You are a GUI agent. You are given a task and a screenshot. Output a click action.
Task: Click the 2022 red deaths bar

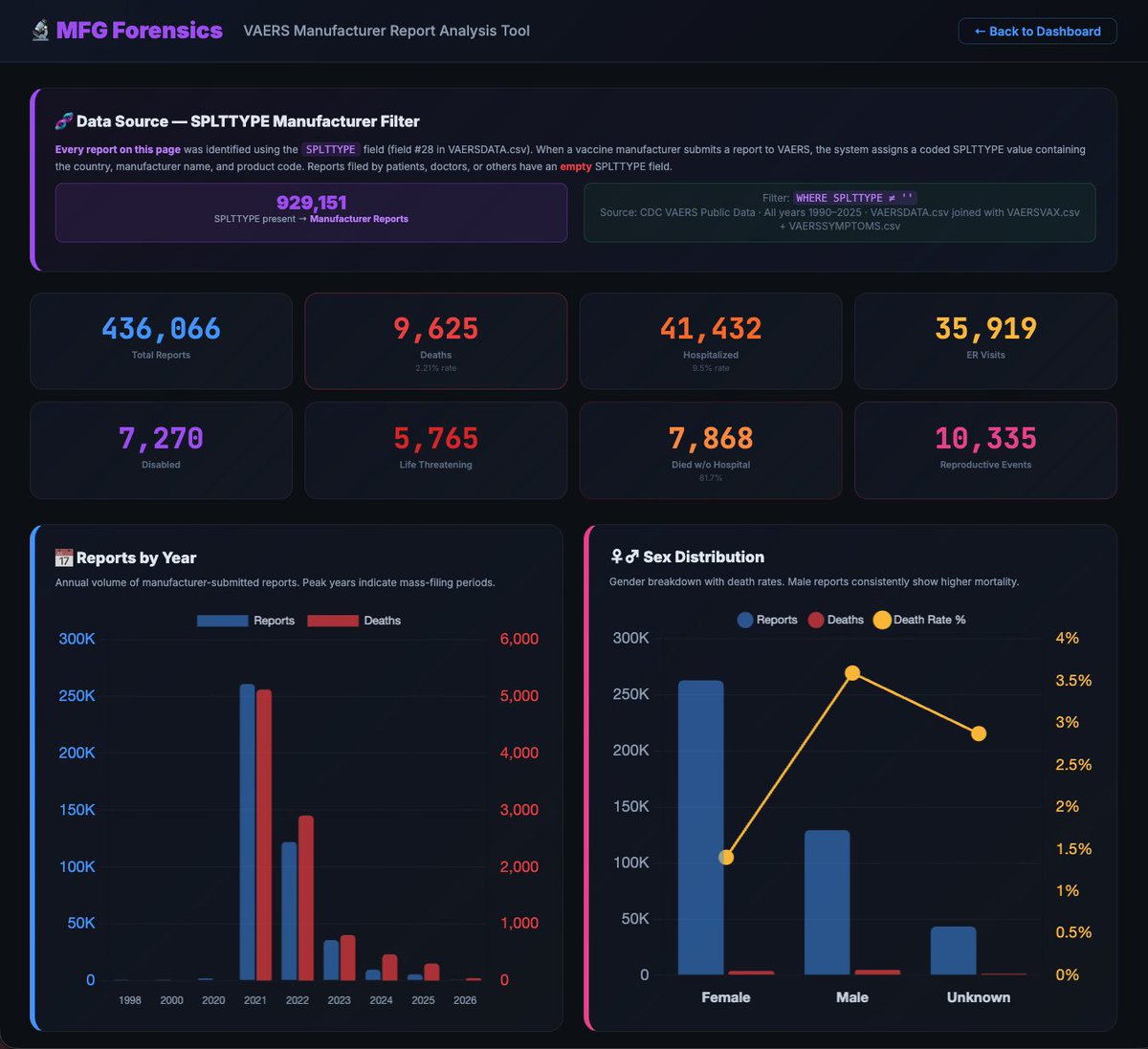pyautogui.click(x=306, y=898)
